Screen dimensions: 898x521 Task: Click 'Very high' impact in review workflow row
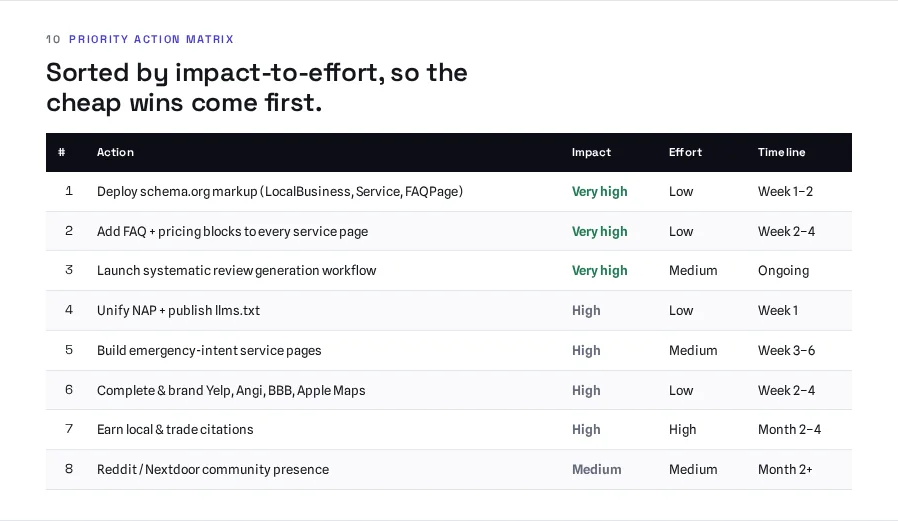click(599, 270)
